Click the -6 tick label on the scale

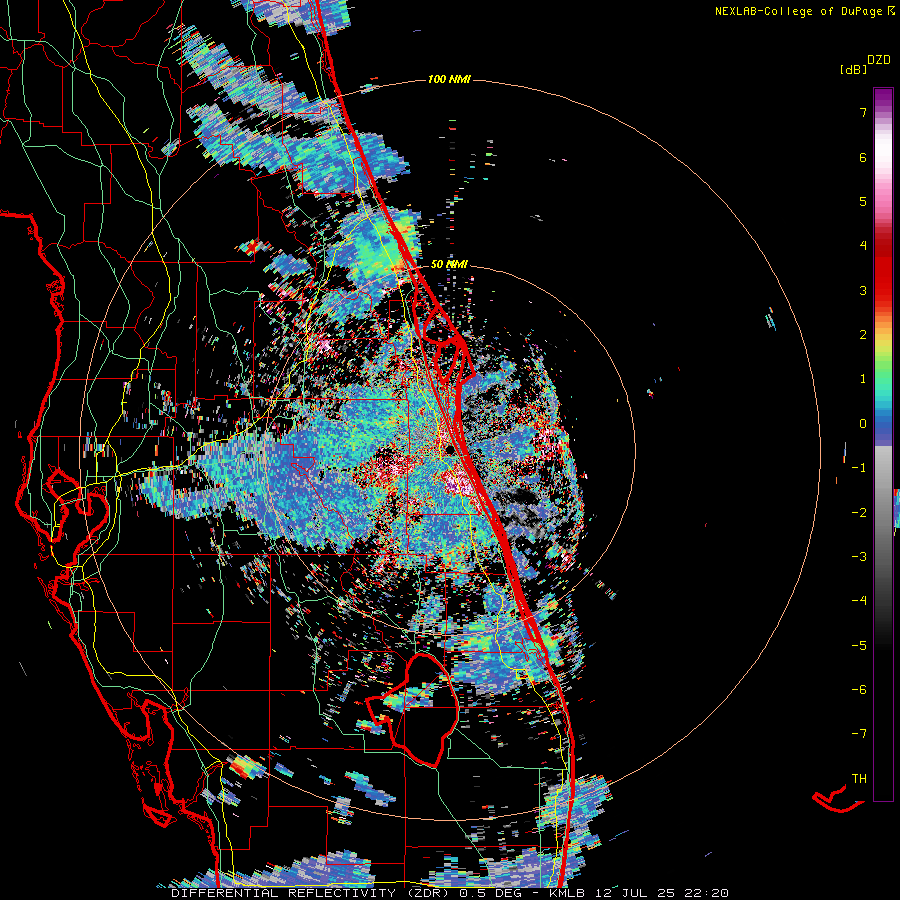859,690
